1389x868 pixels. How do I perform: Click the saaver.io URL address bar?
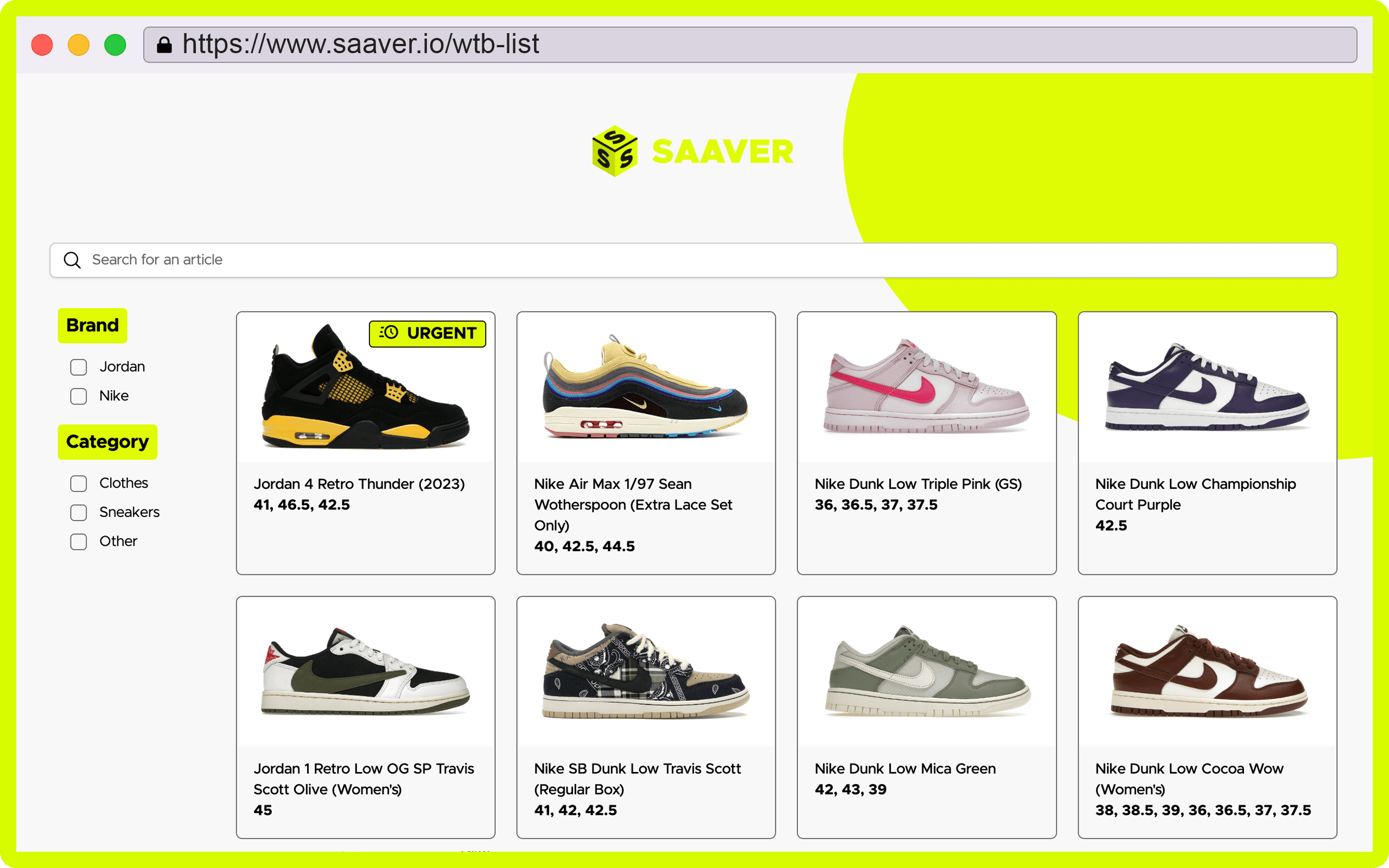tap(750, 45)
